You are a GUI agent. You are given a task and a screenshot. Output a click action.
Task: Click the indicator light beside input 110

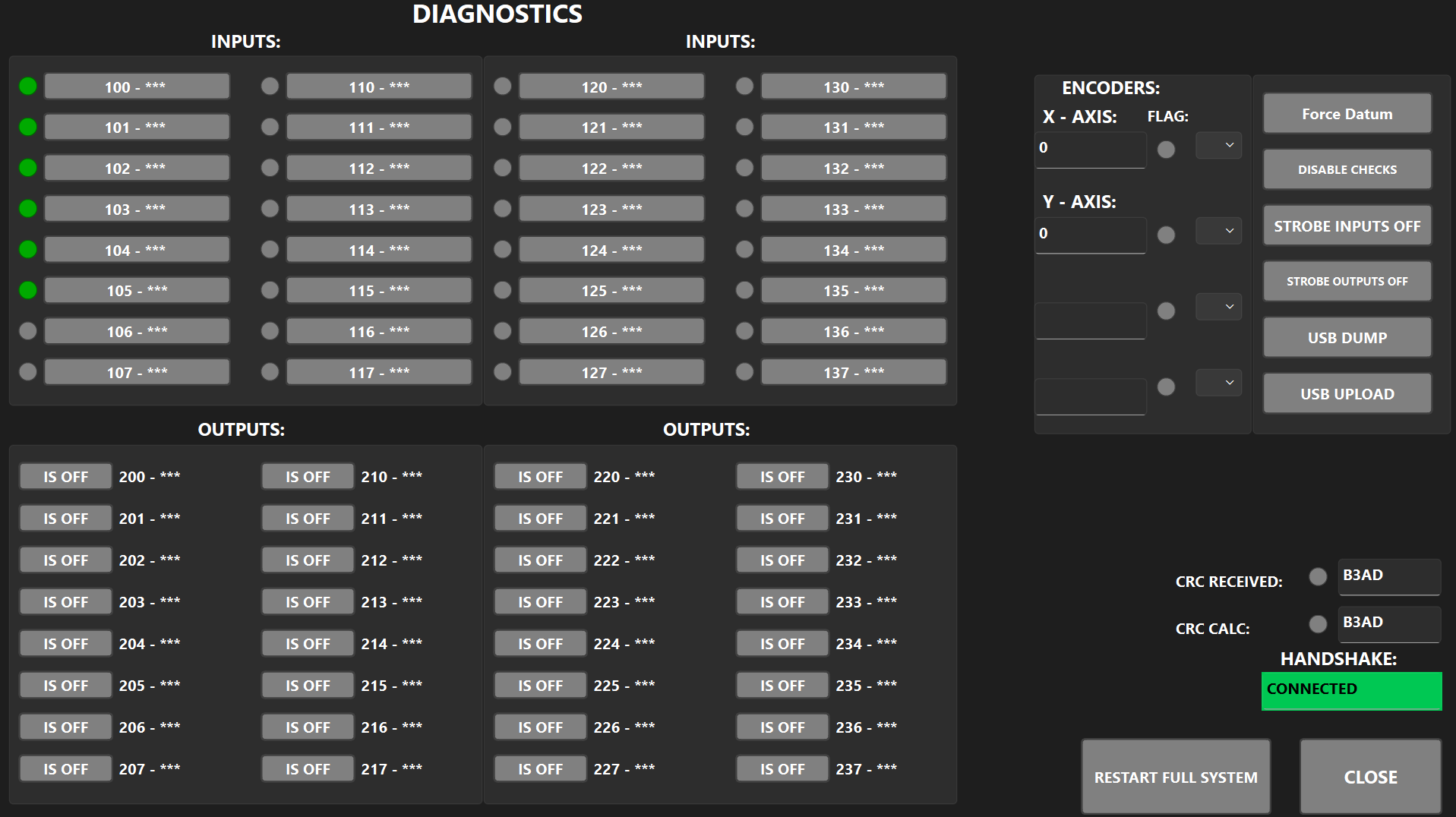pyautogui.click(x=270, y=87)
